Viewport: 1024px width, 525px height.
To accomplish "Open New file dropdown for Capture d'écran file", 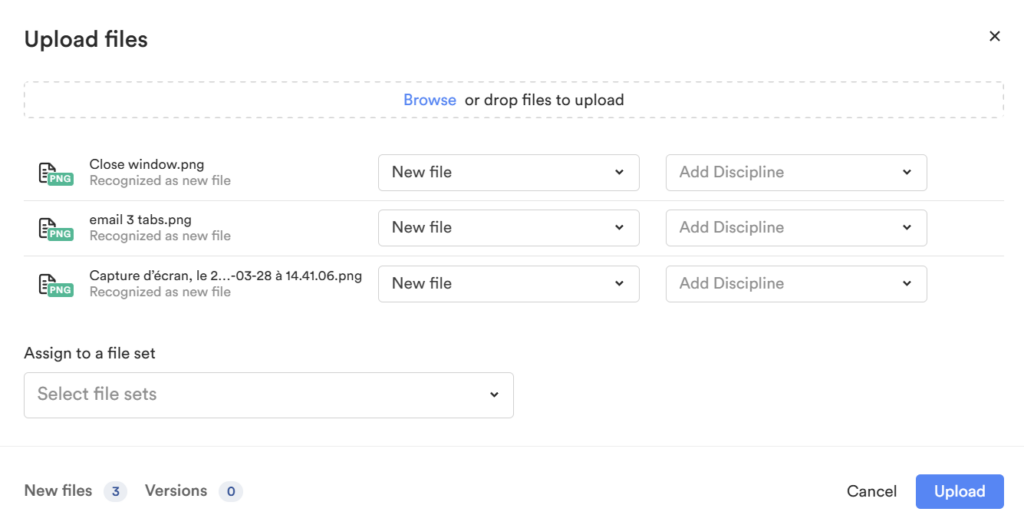I will pos(508,283).
